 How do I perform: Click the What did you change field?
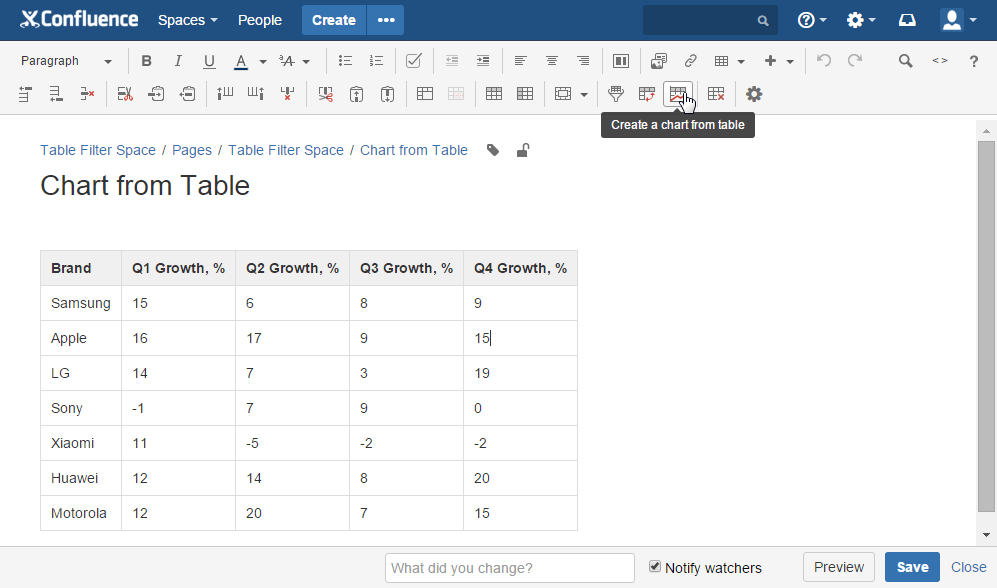pyautogui.click(x=509, y=567)
